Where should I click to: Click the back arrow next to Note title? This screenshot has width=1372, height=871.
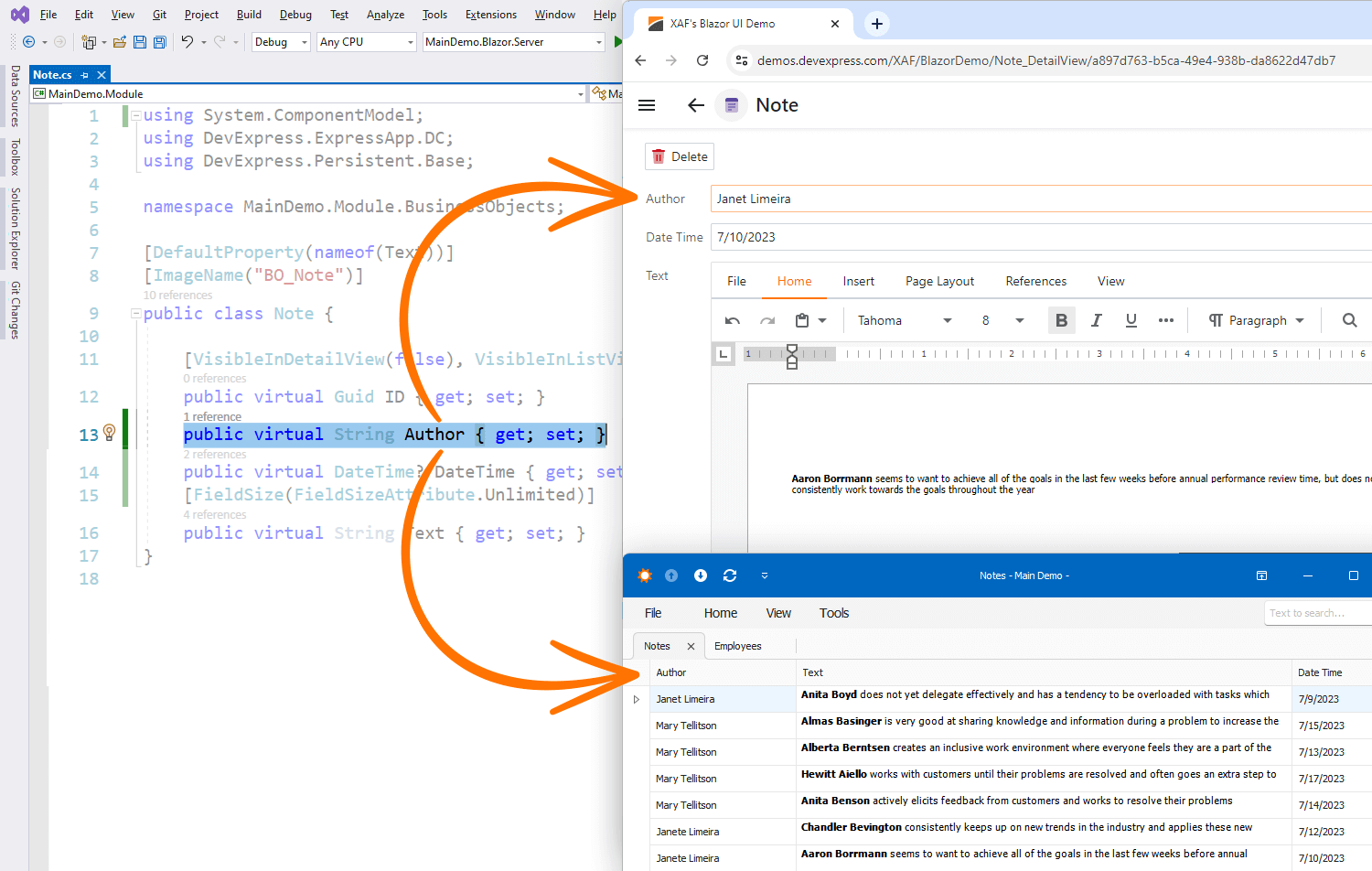[695, 105]
